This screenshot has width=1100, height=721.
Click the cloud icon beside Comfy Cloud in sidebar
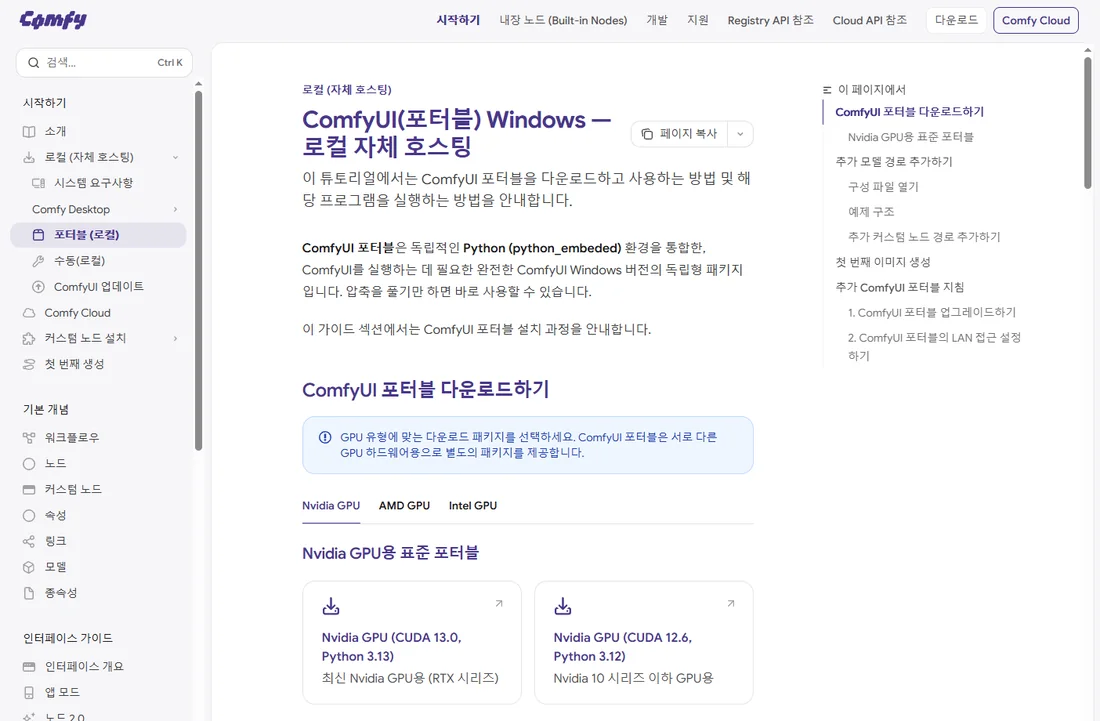click(29, 313)
